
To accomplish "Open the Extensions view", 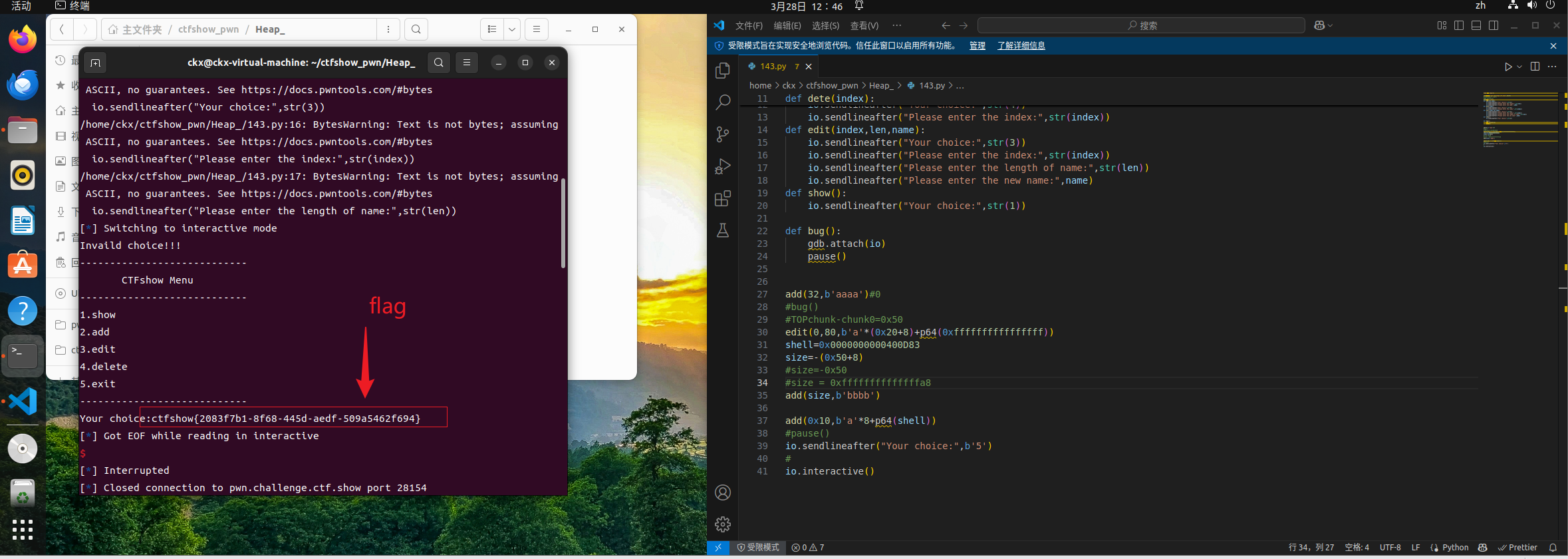I will [x=723, y=198].
